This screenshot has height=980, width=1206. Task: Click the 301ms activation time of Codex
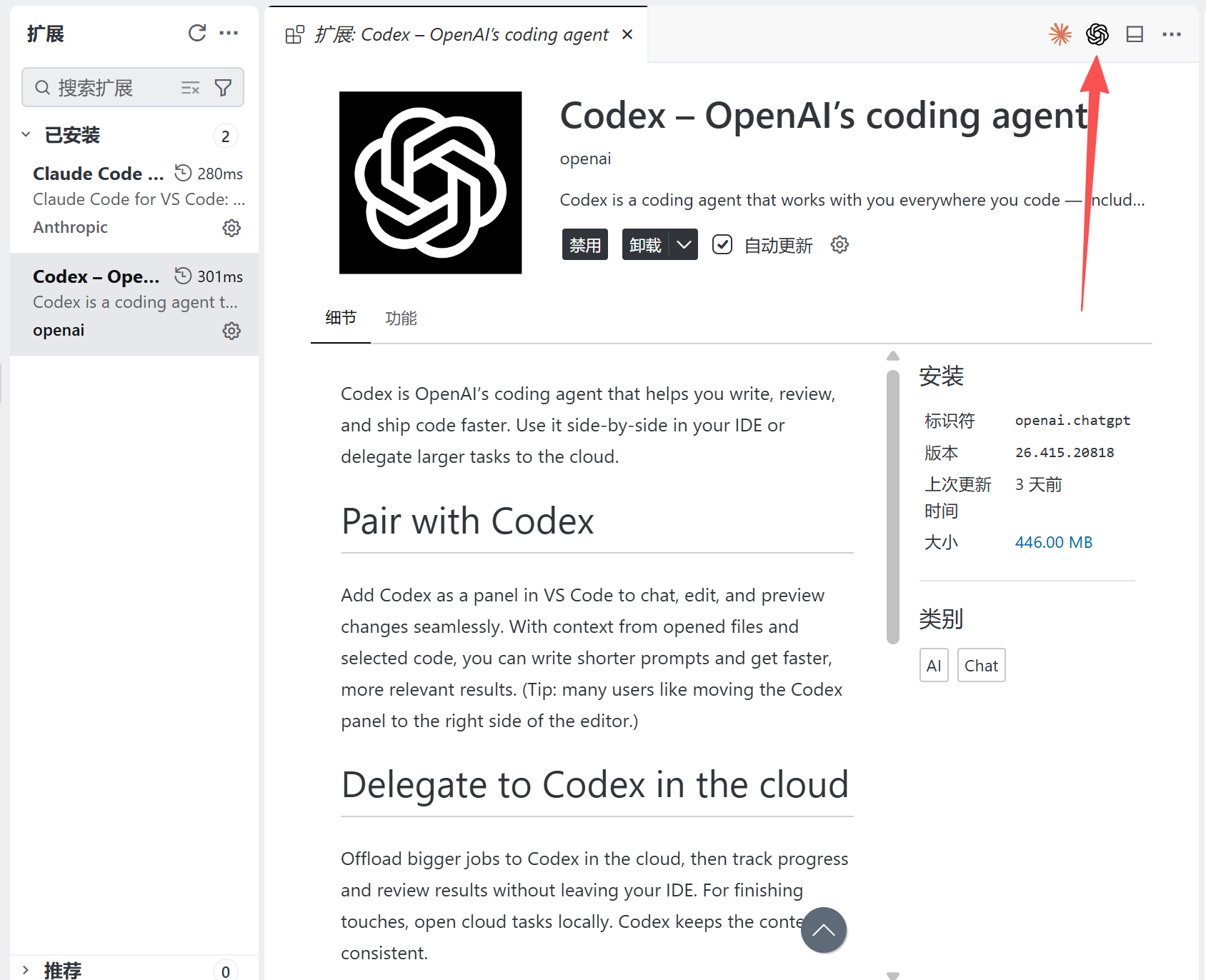point(220,276)
